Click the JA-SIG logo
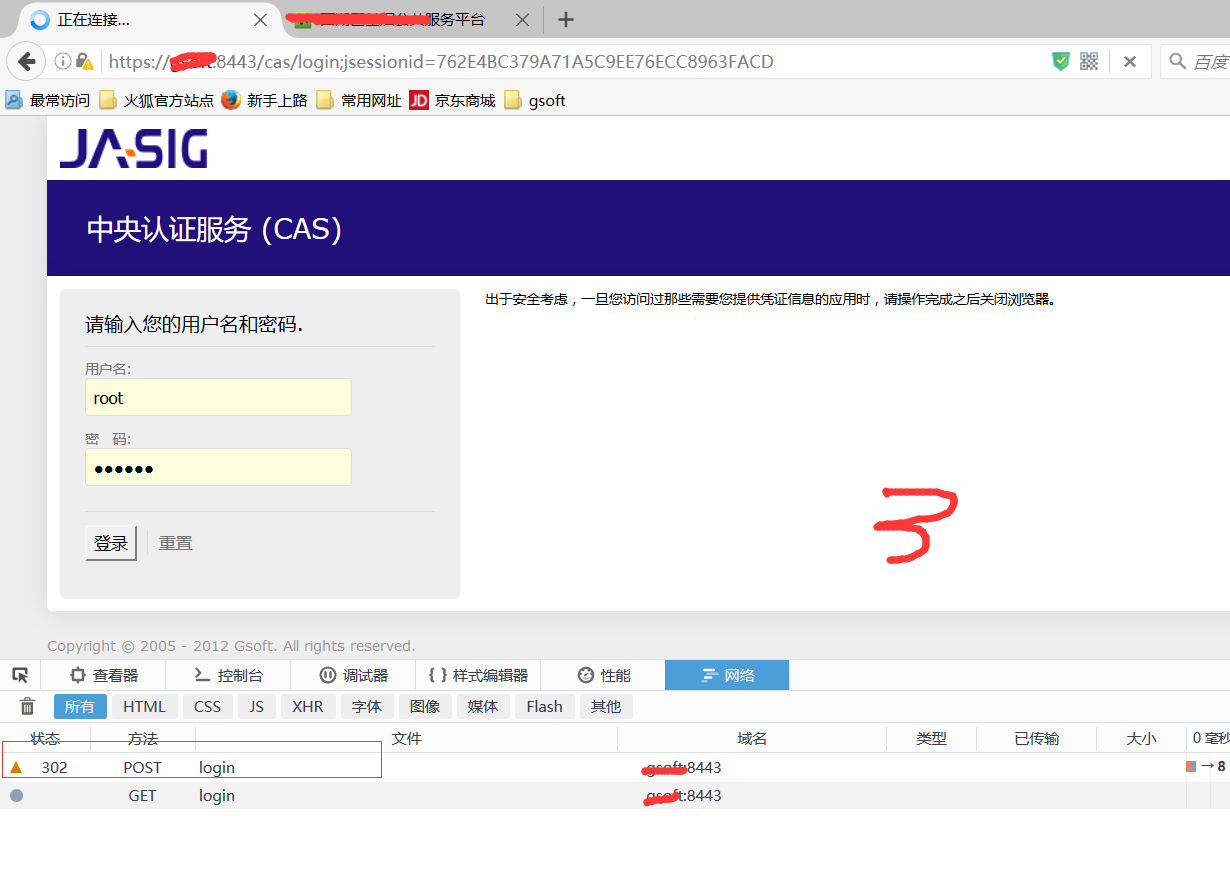The width and height of the screenshot is (1230, 880). (x=133, y=149)
